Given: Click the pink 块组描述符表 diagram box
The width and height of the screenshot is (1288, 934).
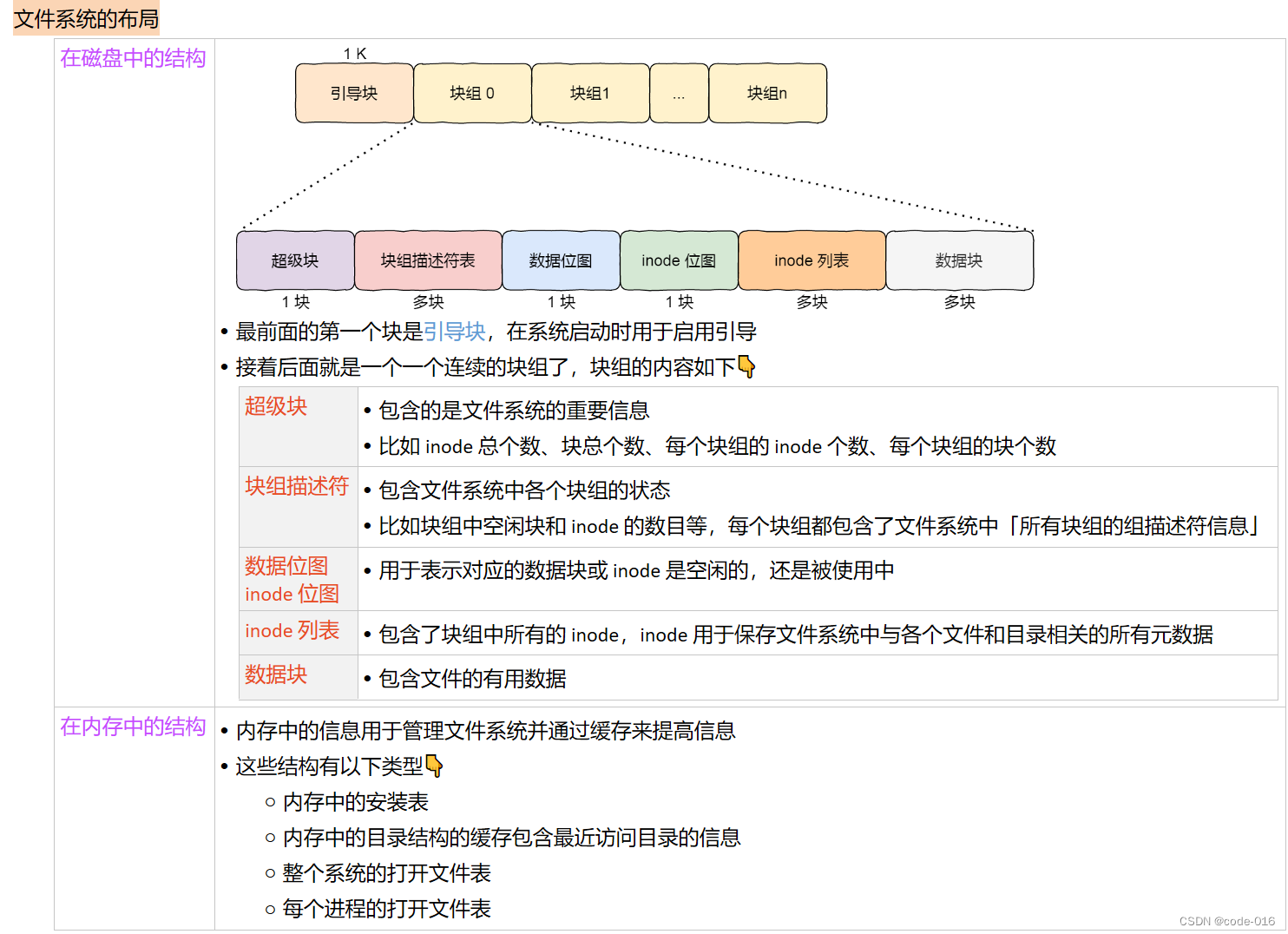Looking at the screenshot, I should tap(428, 260).
